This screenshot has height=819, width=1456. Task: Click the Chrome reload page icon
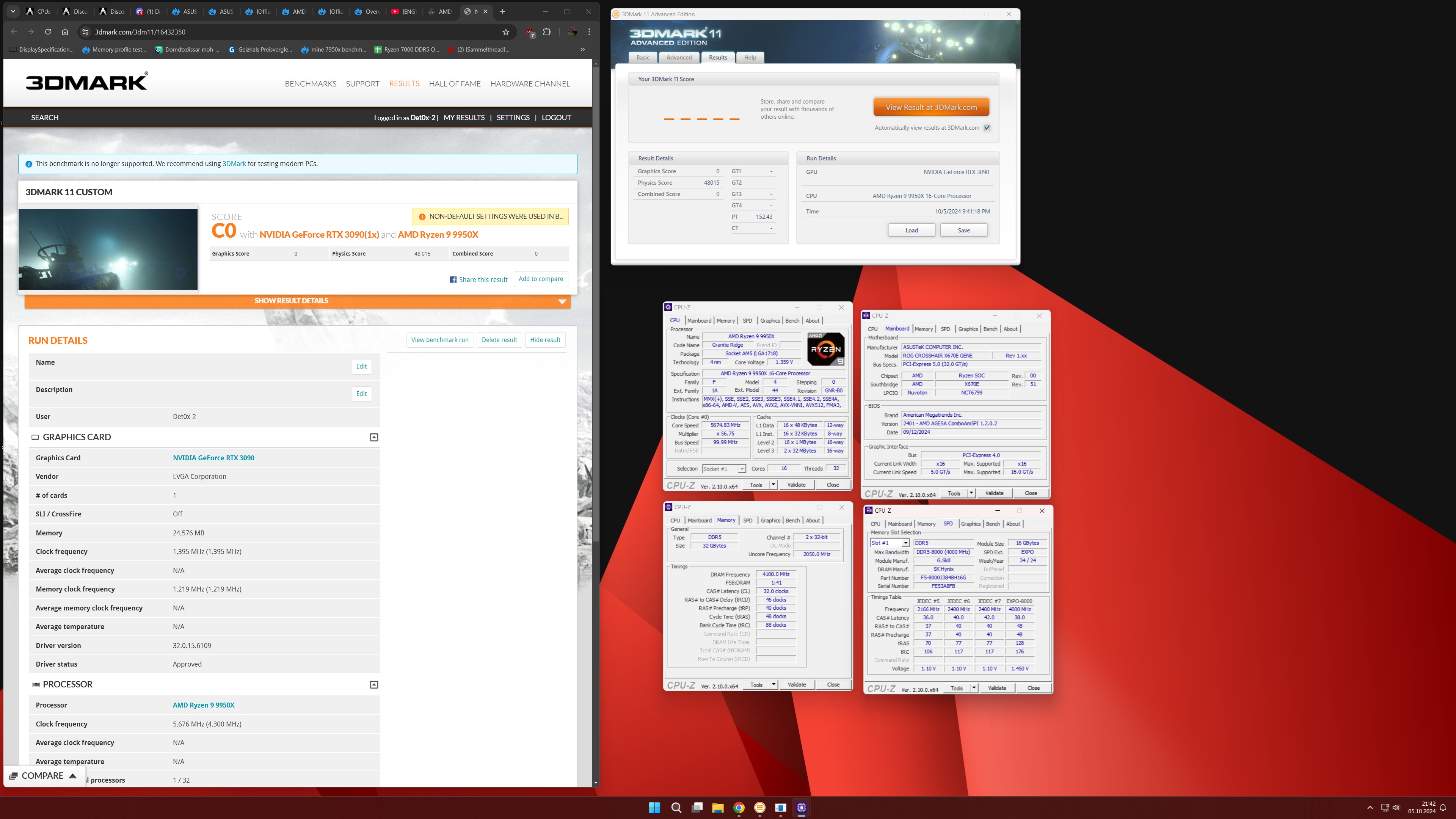(48, 31)
